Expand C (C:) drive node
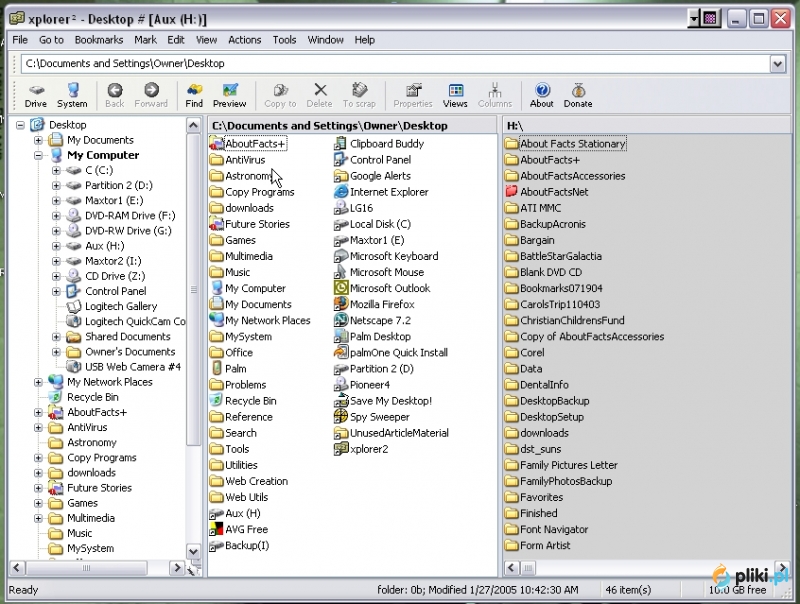 pyautogui.click(x=56, y=170)
